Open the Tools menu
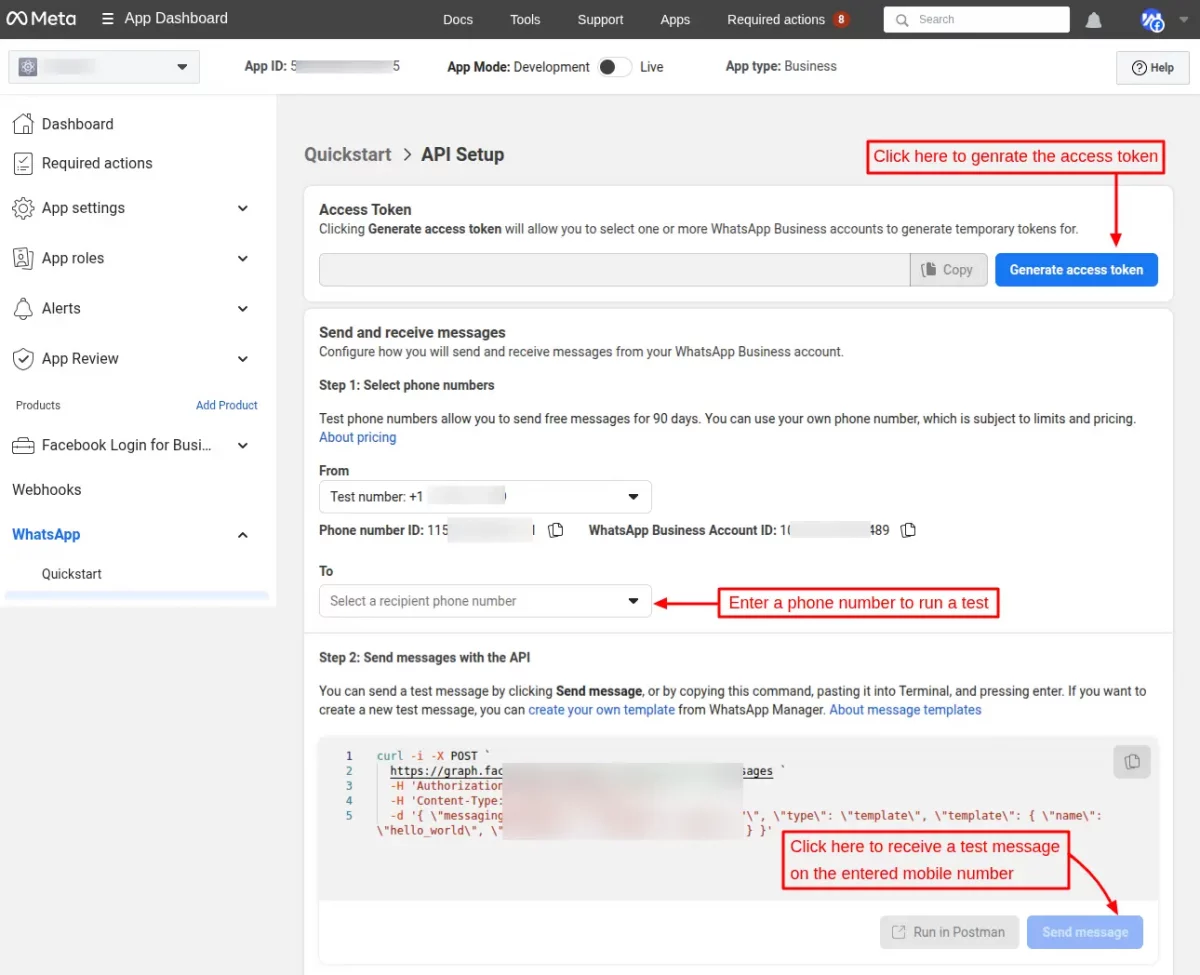Screen dimensions: 1200x975 point(524,19)
